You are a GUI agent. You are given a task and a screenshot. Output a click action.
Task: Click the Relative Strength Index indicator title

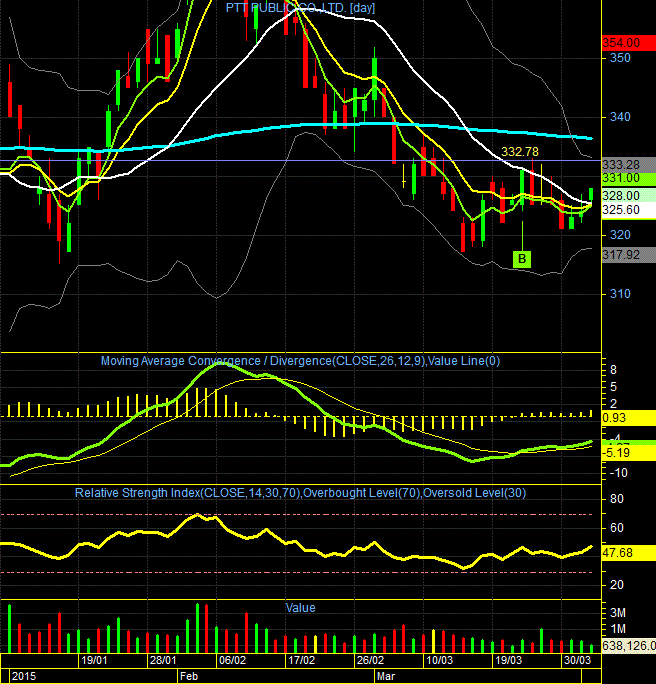coord(300,493)
